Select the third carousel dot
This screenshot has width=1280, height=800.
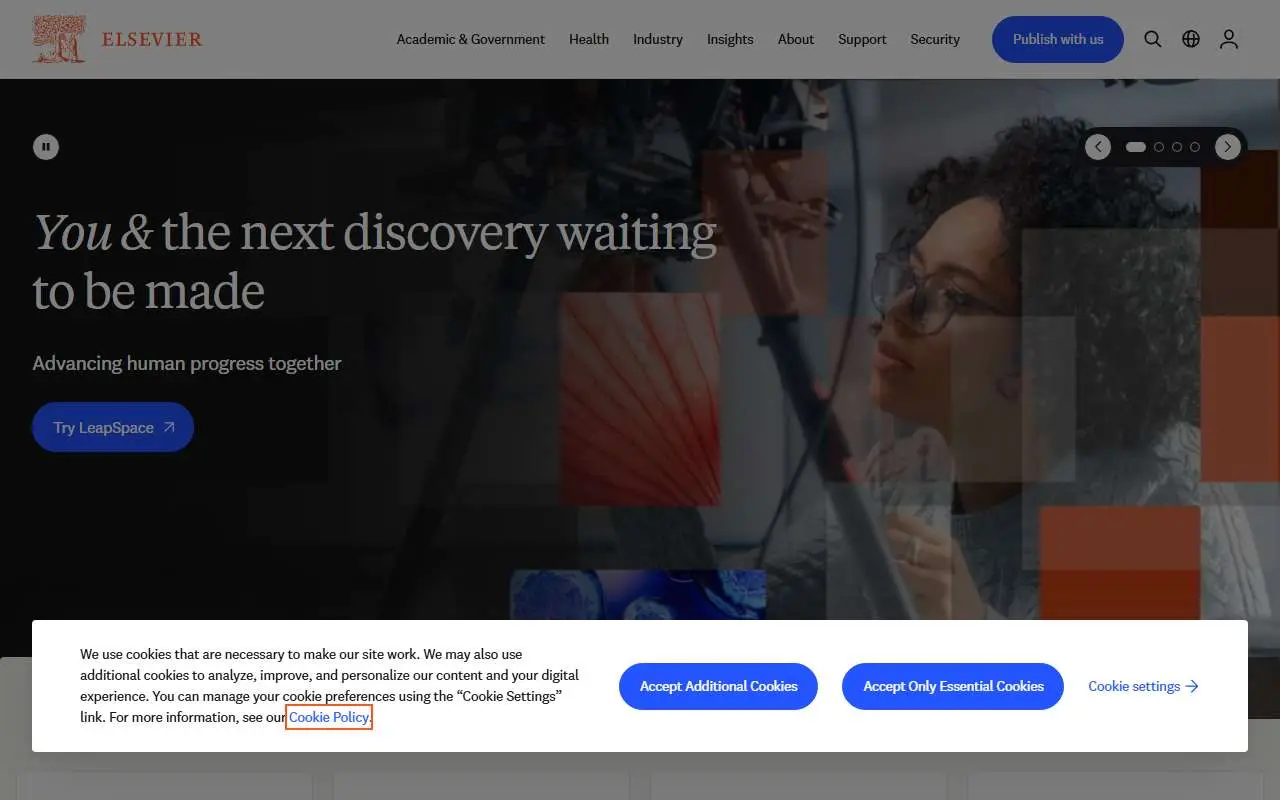pyautogui.click(x=1177, y=147)
